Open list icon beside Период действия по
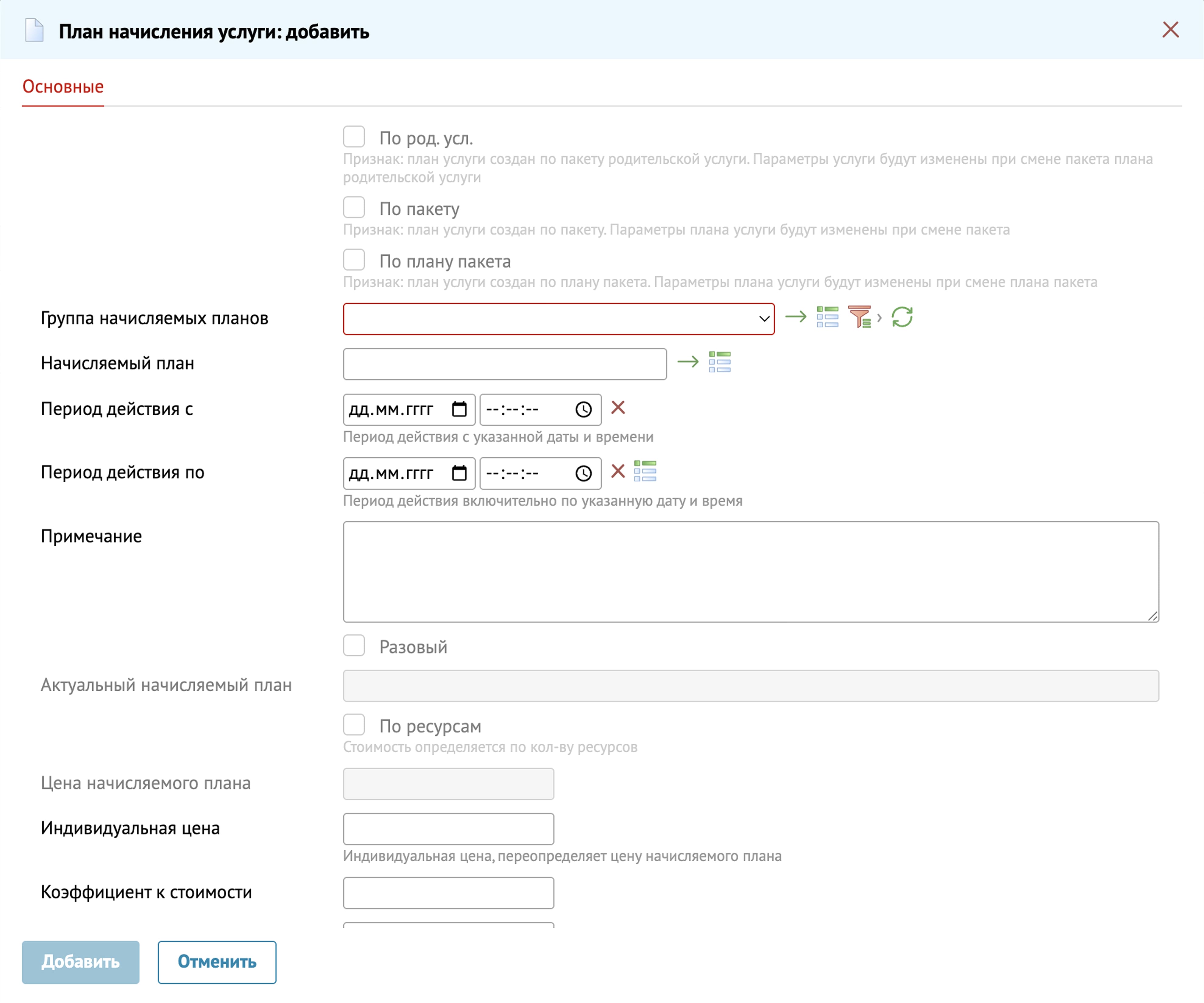 tap(645, 471)
